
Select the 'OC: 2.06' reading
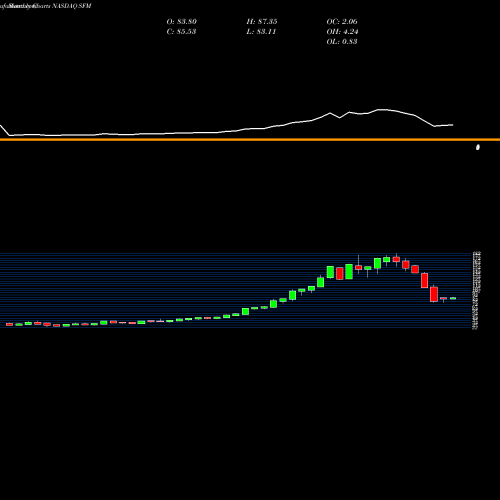tap(342, 22)
